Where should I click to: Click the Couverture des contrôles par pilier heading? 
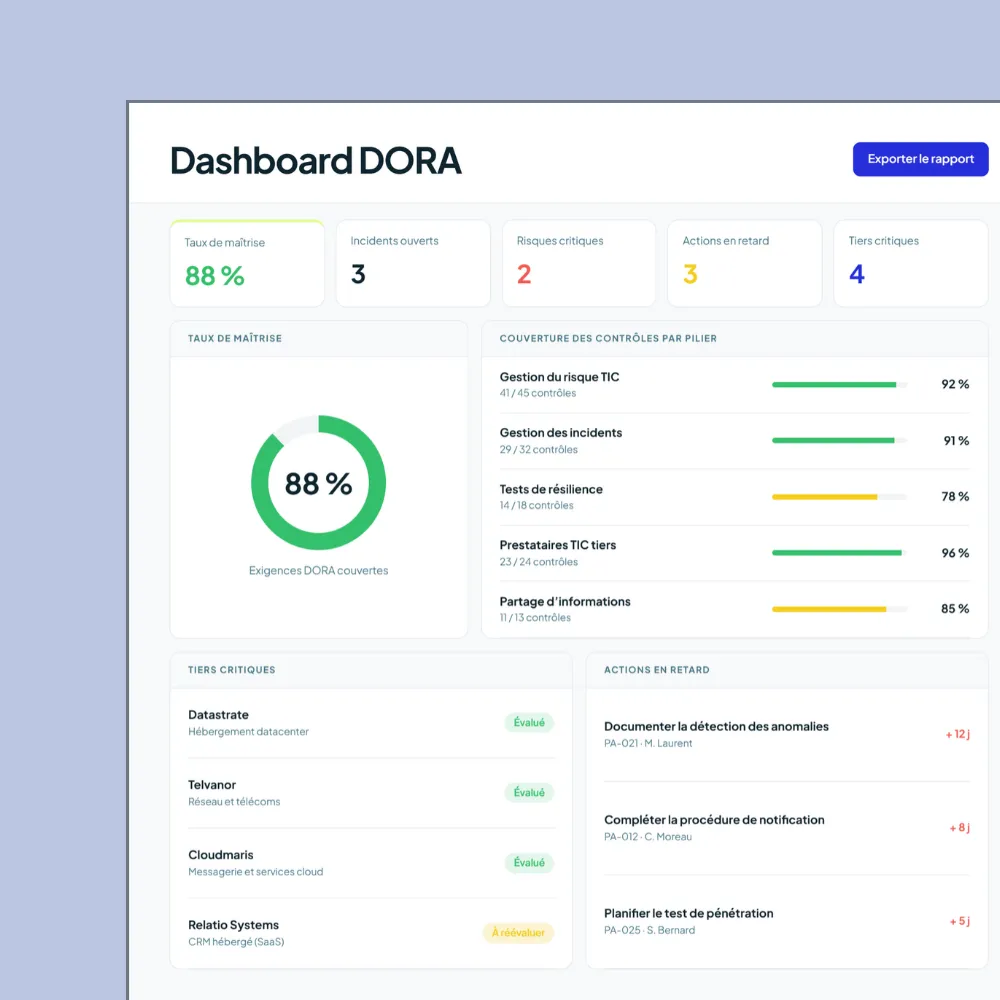click(608, 338)
